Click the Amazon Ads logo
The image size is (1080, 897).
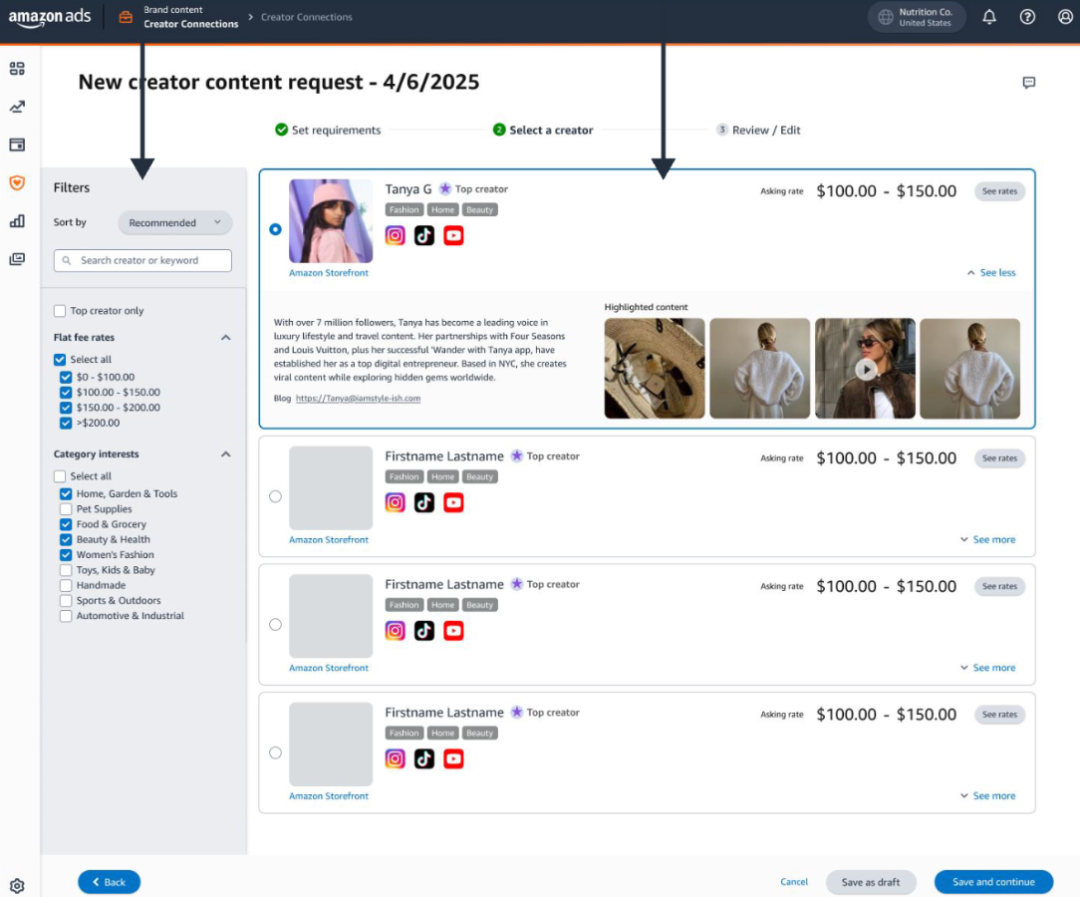[x=50, y=17]
